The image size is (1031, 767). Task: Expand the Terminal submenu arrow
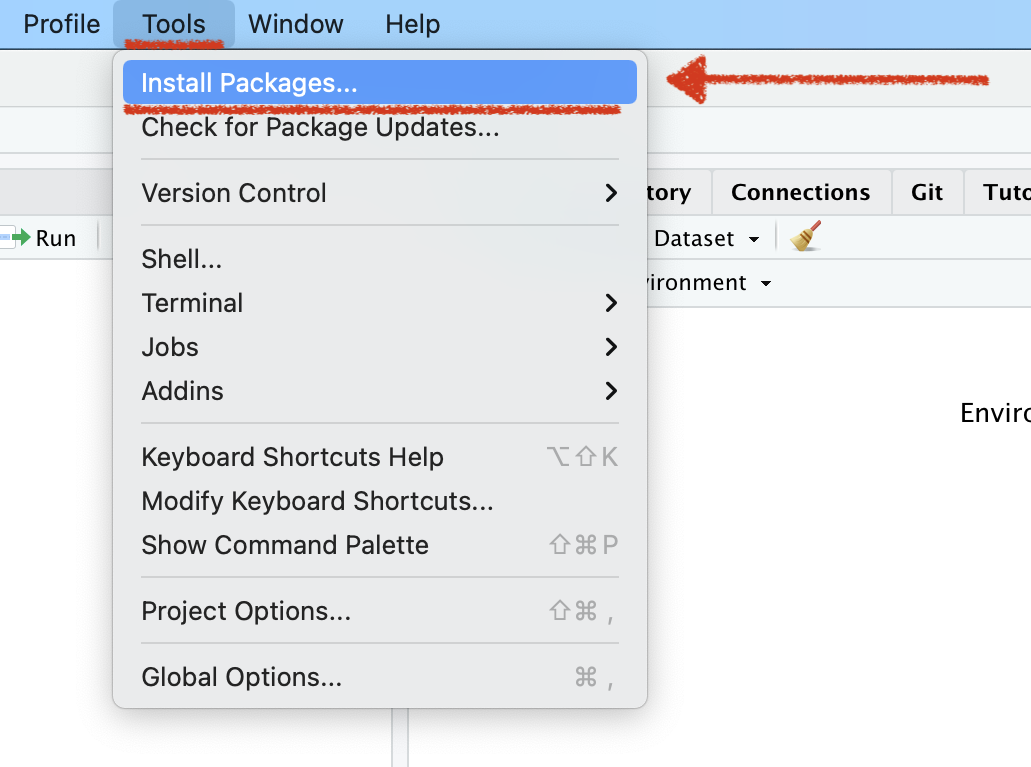point(611,303)
